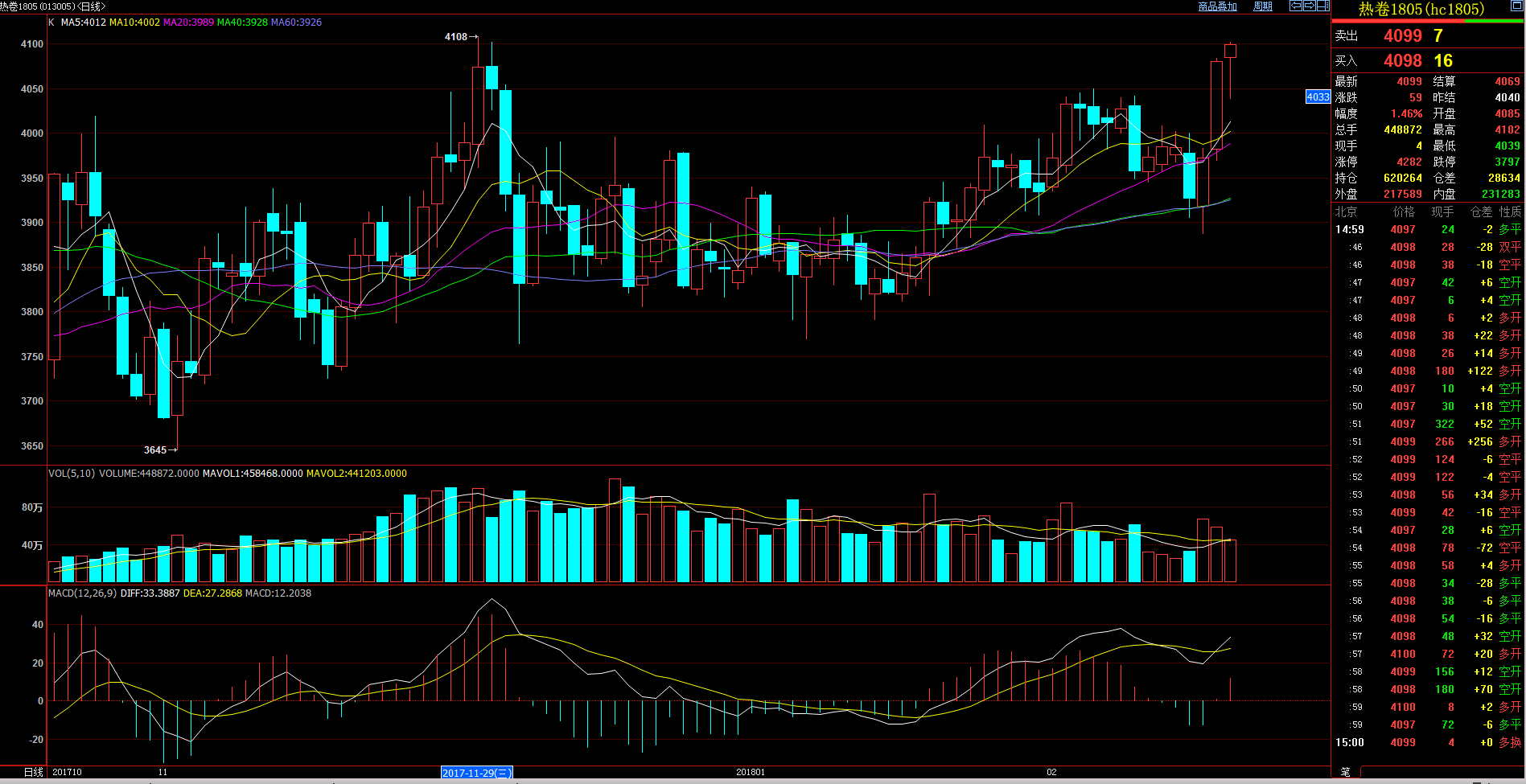Image resolution: width=1526 pixels, height=784 pixels.
Task: Click the 4033 price axis marker
Action: tap(1318, 97)
